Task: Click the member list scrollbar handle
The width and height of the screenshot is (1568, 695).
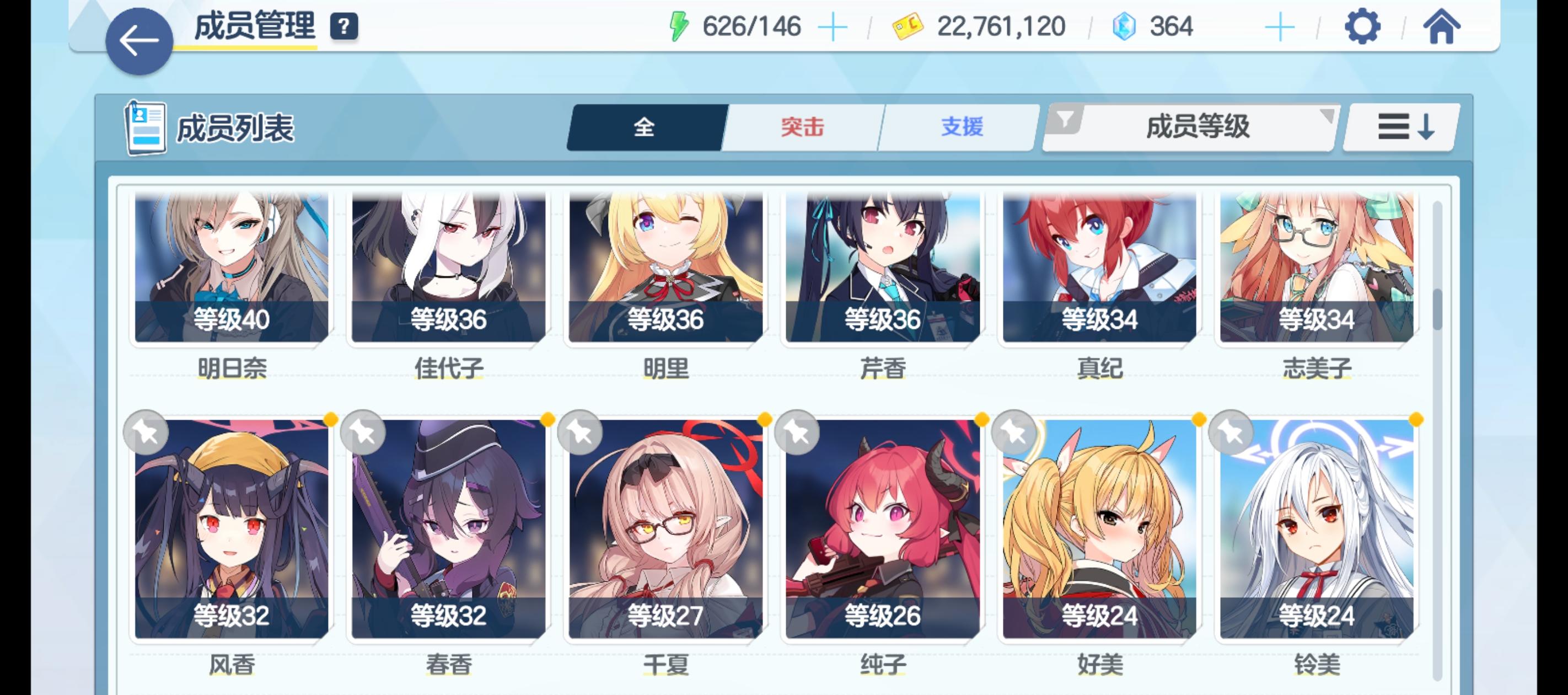Action: point(1437,309)
